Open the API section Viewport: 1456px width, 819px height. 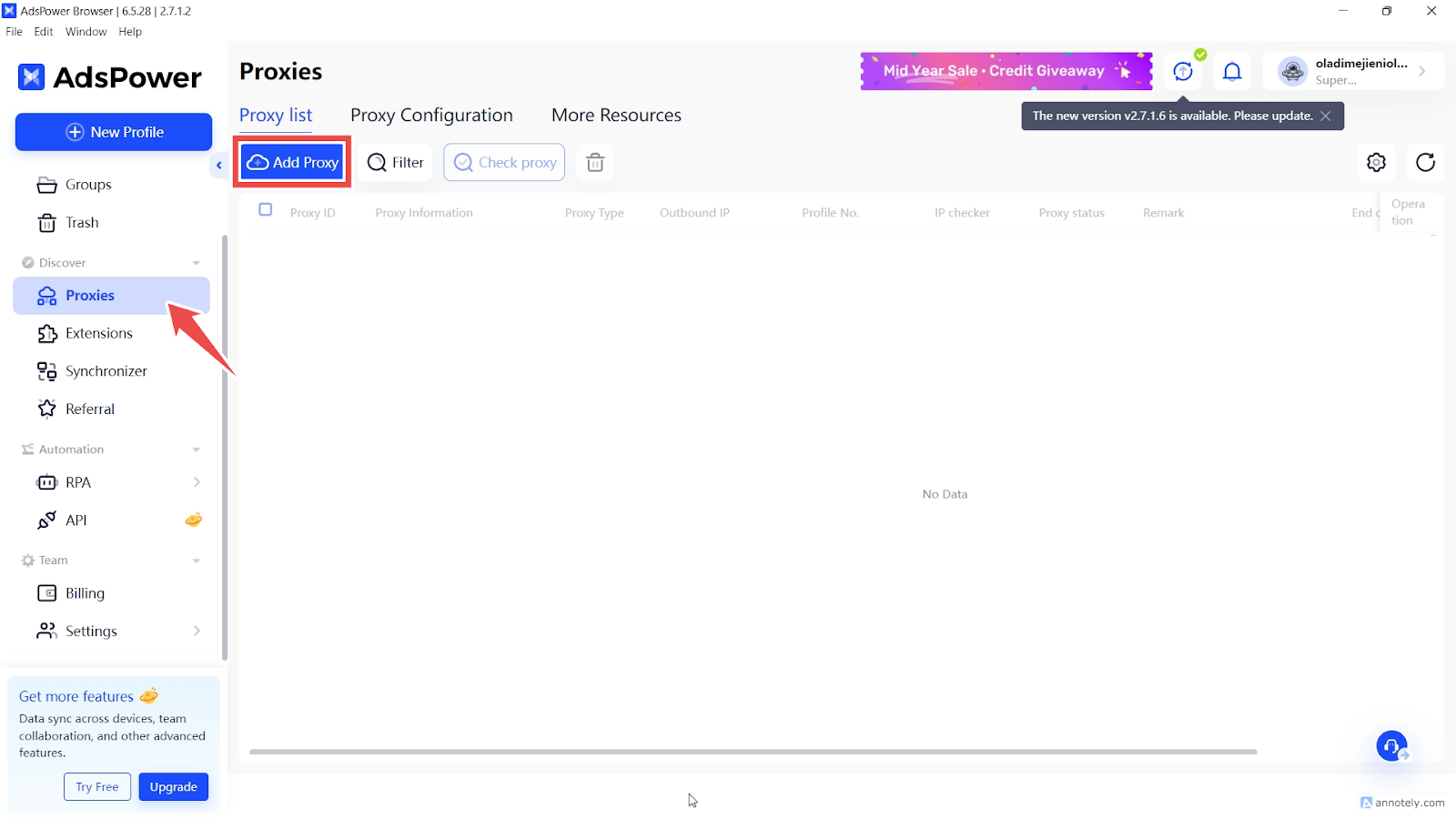(76, 521)
